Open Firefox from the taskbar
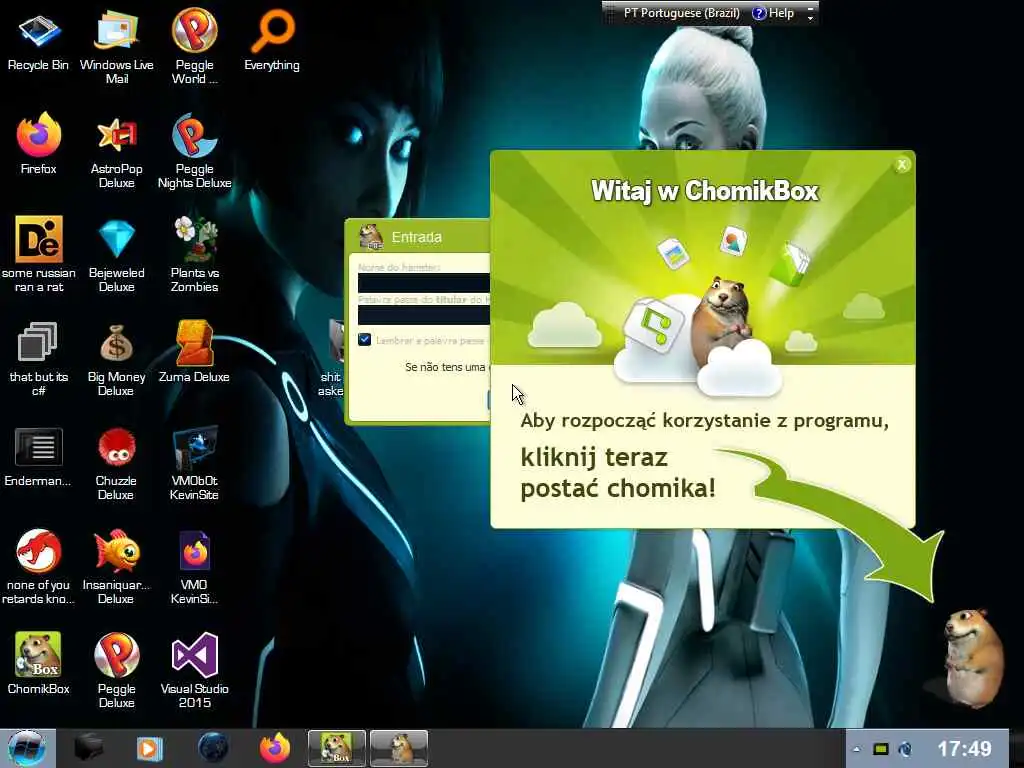 pyautogui.click(x=275, y=748)
